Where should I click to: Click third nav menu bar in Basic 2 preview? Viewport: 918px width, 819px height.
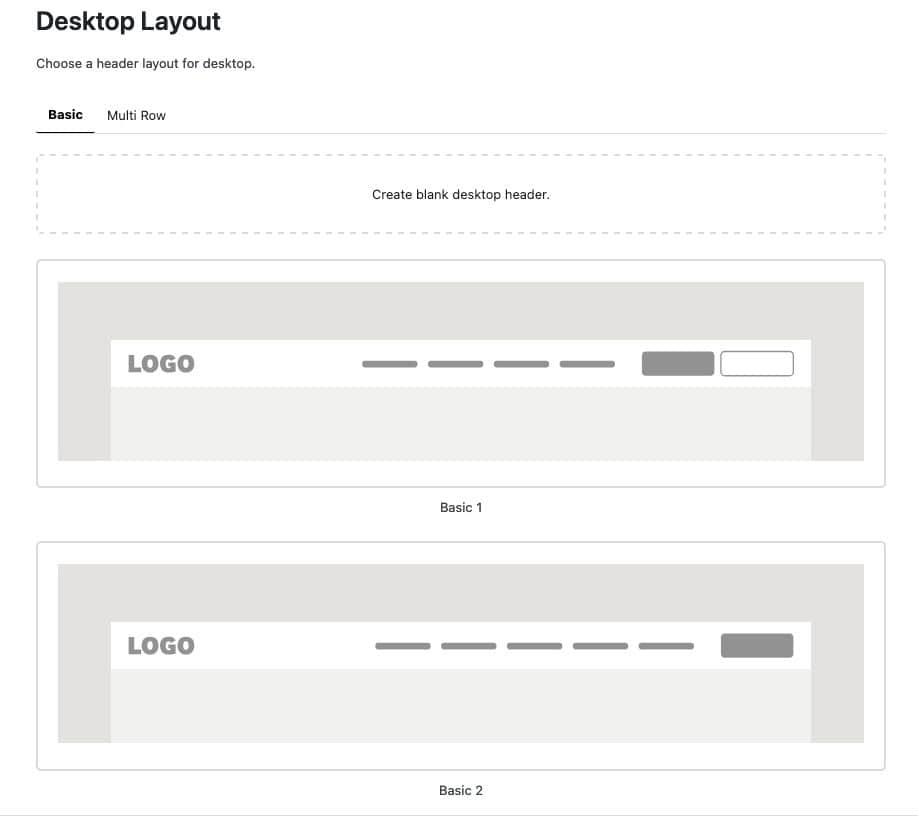click(535, 646)
